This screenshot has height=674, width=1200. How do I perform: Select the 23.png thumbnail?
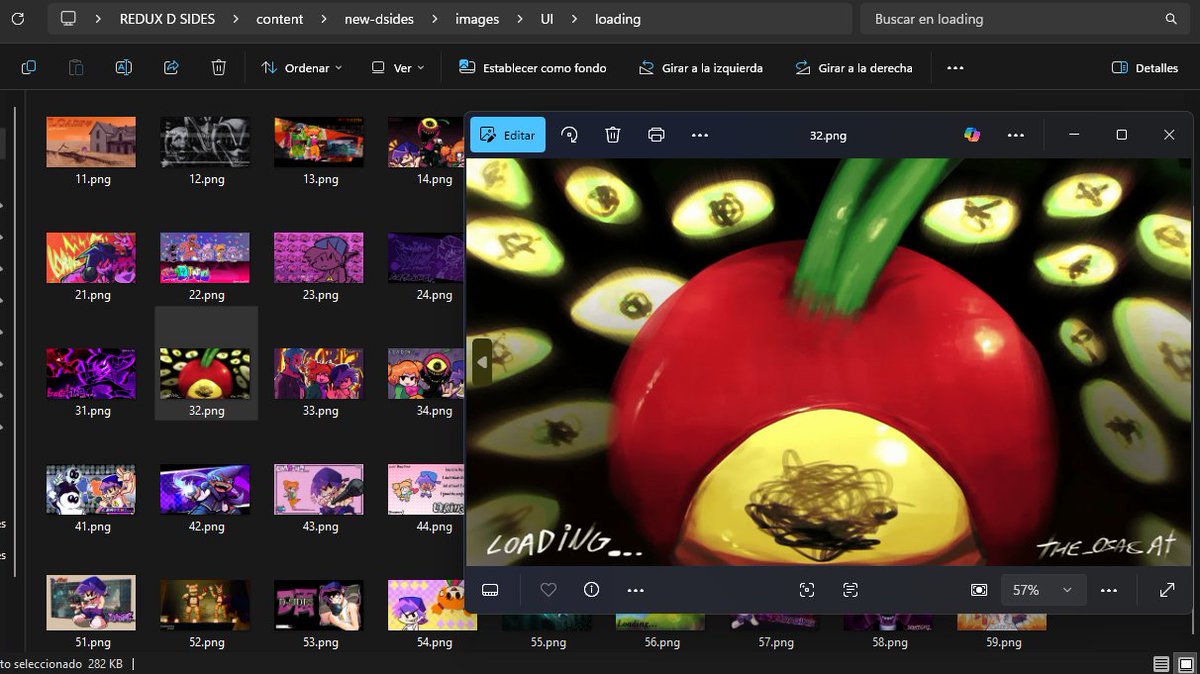click(x=319, y=258)
